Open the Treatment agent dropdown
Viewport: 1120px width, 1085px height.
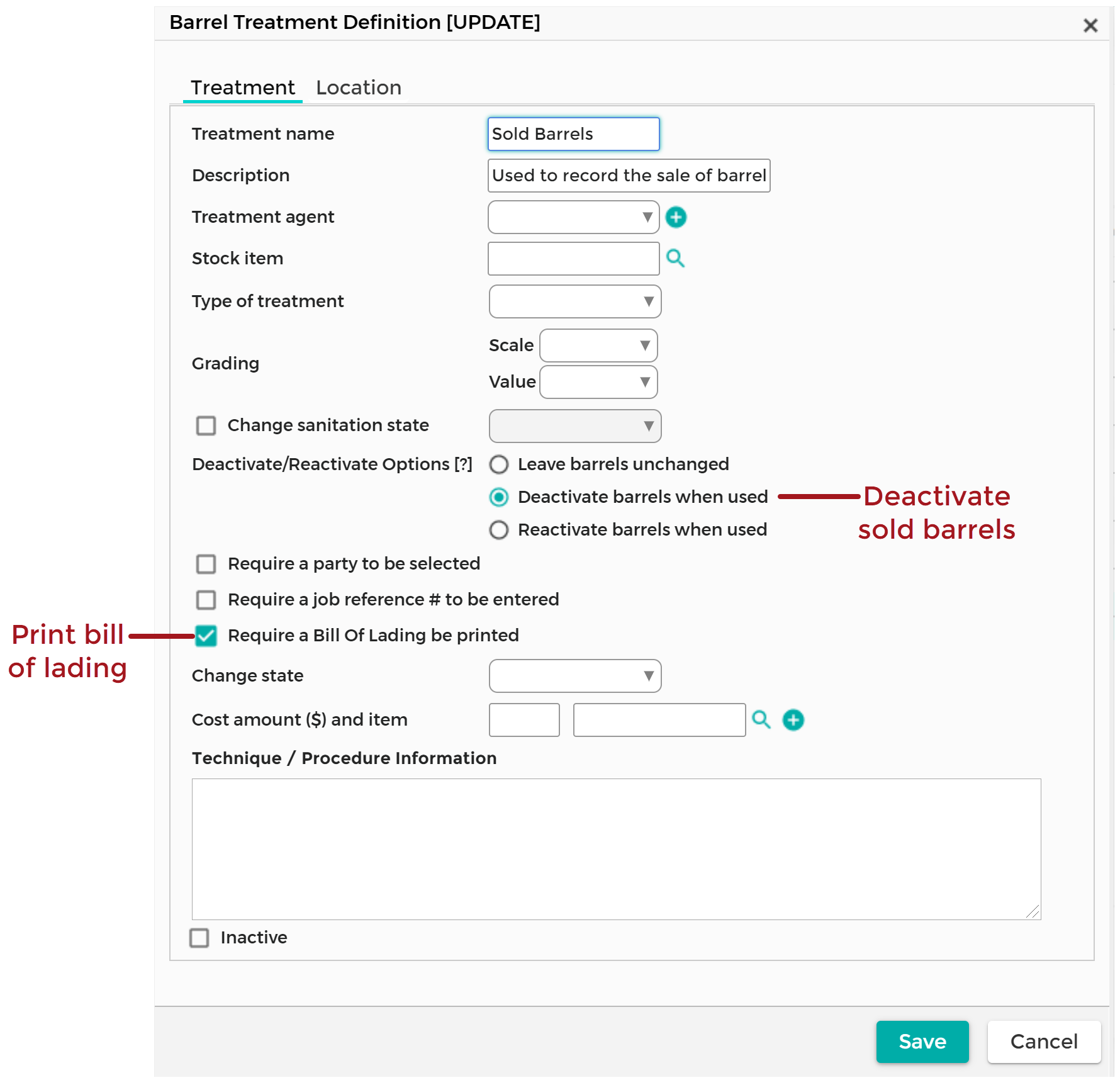coord(573,217)
